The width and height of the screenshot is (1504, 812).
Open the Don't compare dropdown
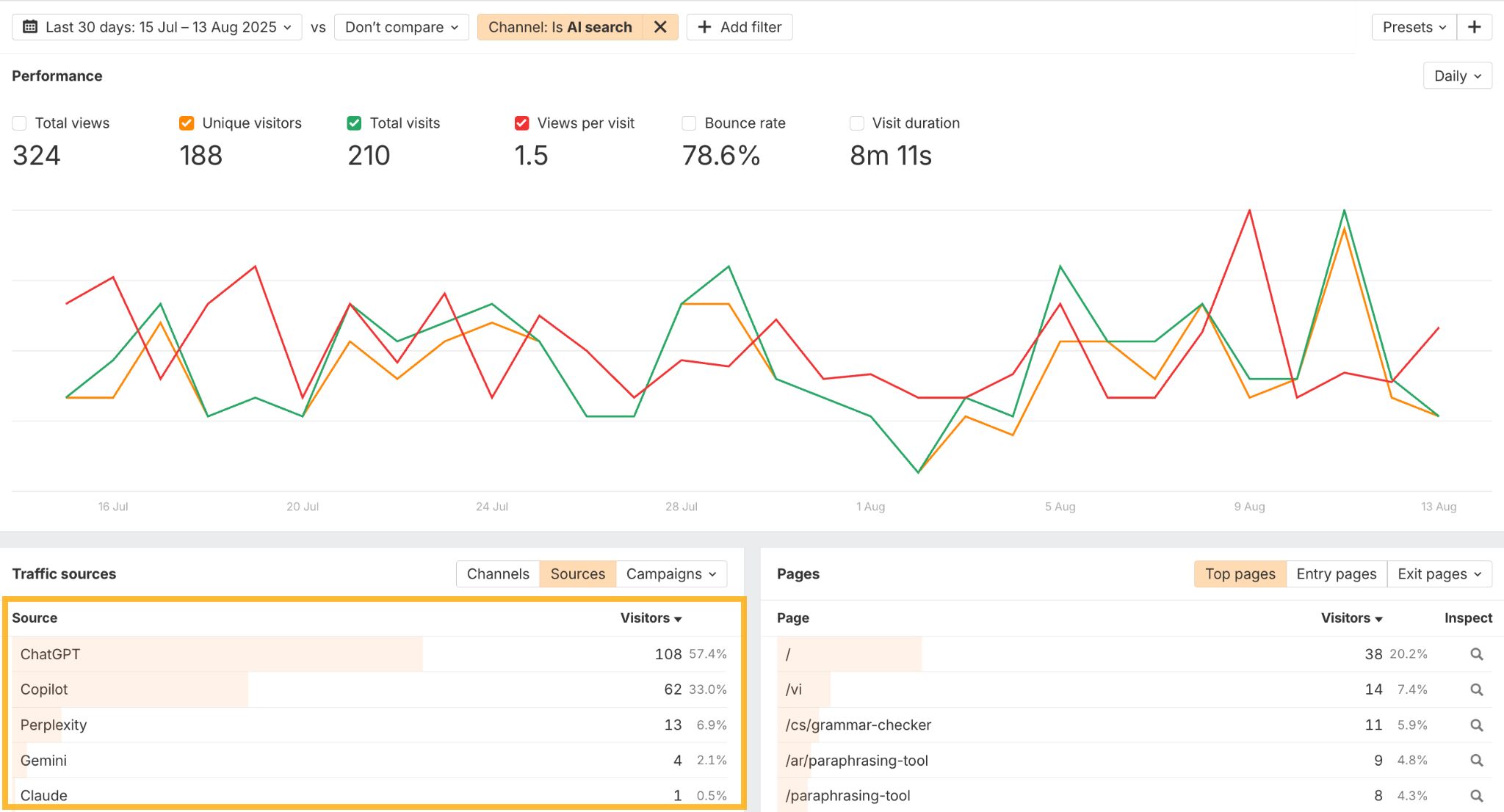click(401, 26)
